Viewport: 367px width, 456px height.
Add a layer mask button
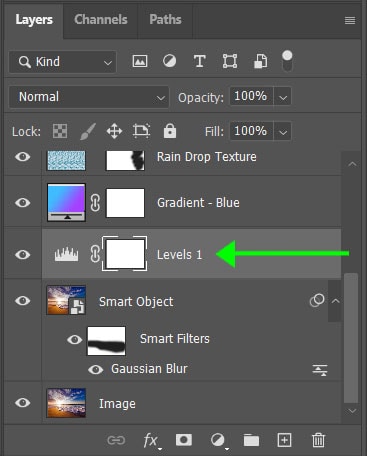tap(184, 440)
